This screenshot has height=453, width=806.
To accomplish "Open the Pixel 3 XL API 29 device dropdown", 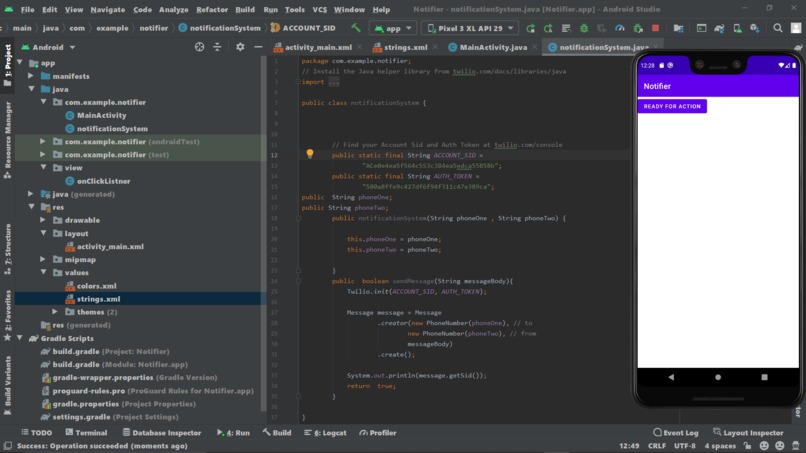I will coord(470,28).
